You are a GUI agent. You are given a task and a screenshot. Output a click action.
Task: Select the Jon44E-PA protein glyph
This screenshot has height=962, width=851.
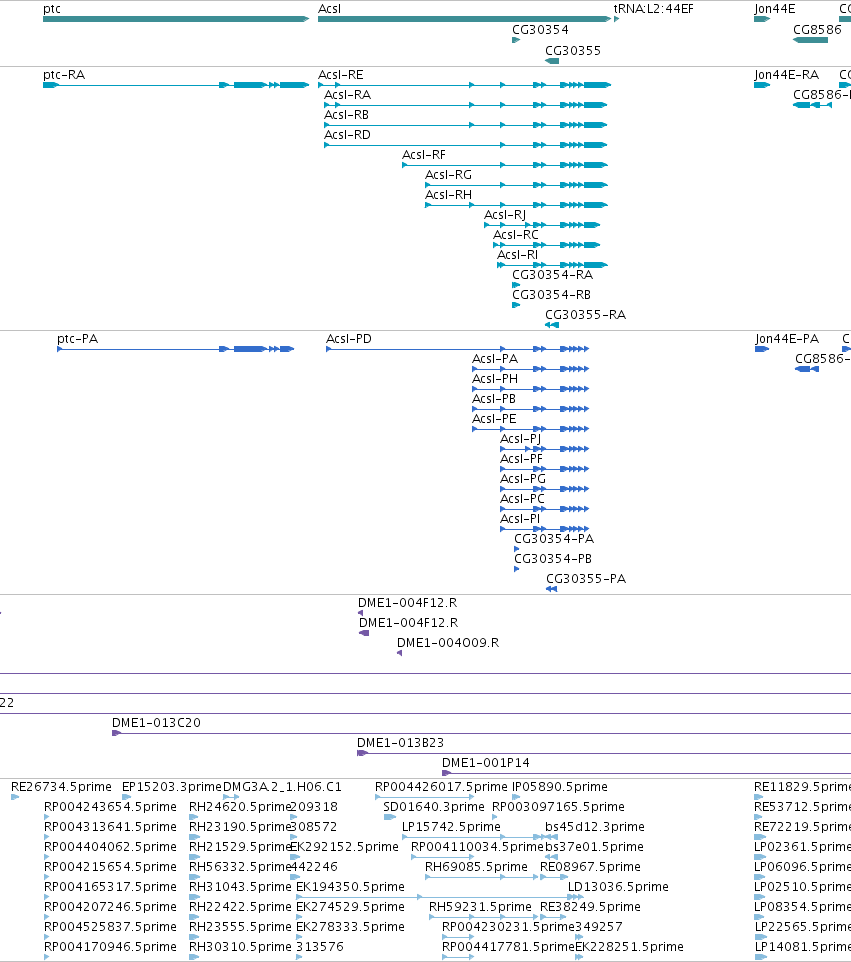tap(763, 349)
